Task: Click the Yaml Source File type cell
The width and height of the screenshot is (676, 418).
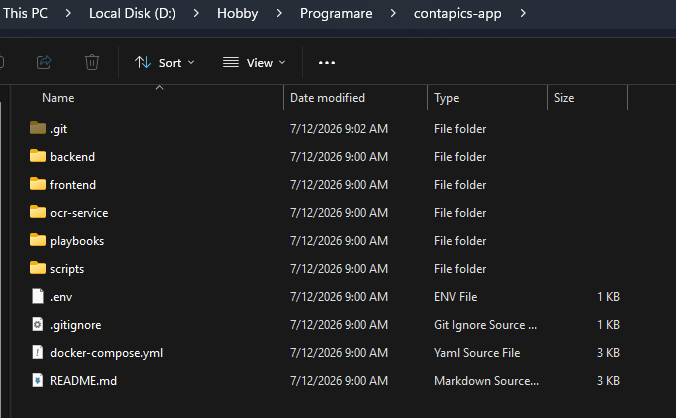Action: click(477, 352)
